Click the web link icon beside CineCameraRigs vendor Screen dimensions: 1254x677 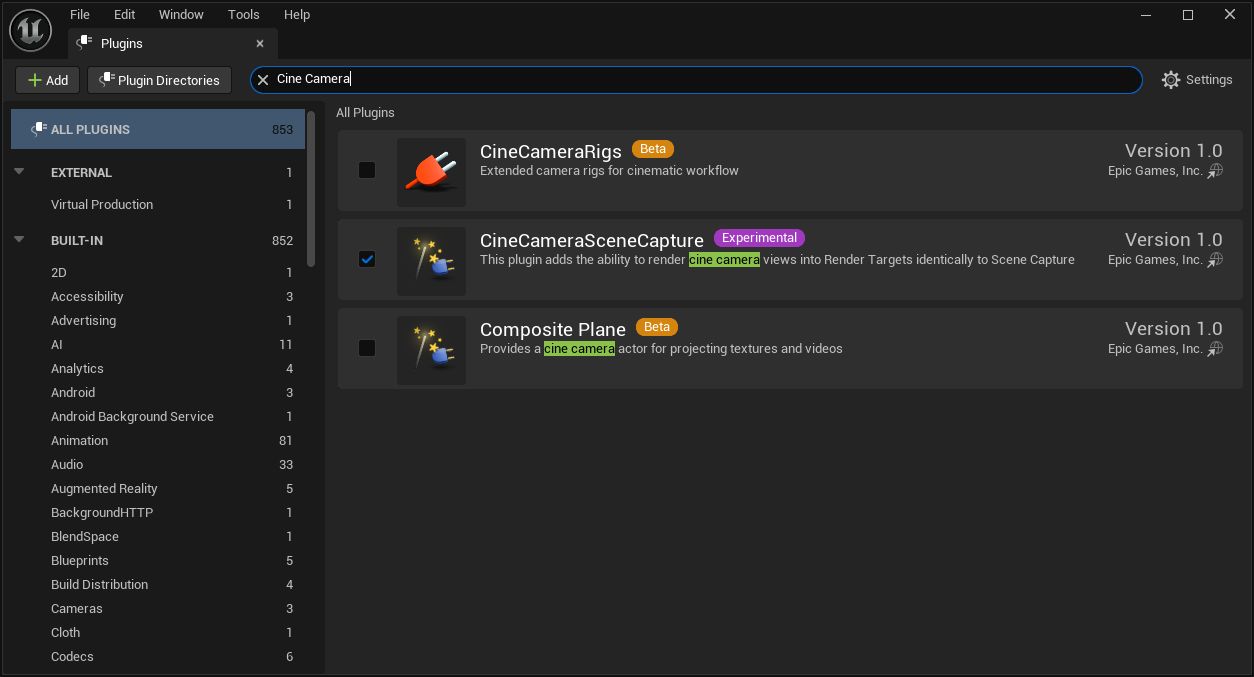click(x=1215, y=171)
